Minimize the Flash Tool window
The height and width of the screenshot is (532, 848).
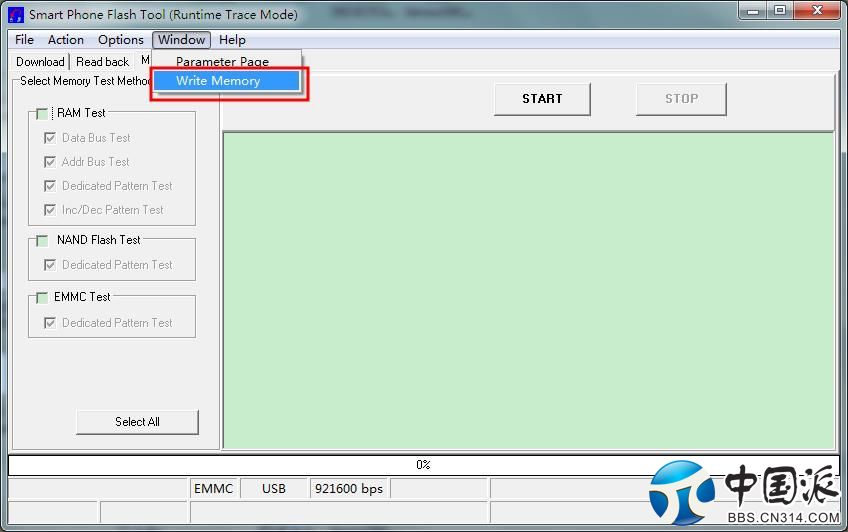753,10
